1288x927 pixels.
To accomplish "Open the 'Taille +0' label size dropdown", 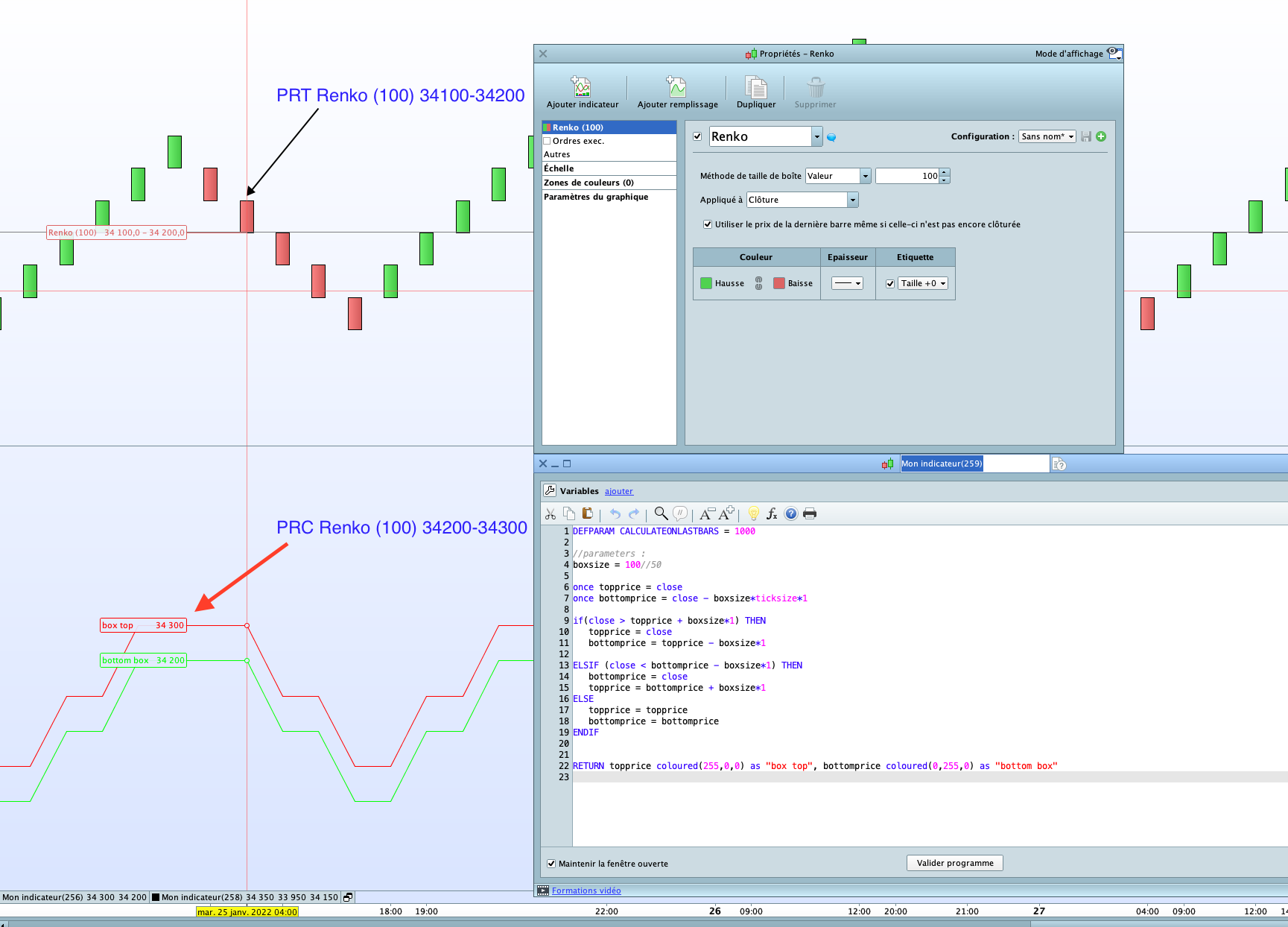I will coord(923,283).
